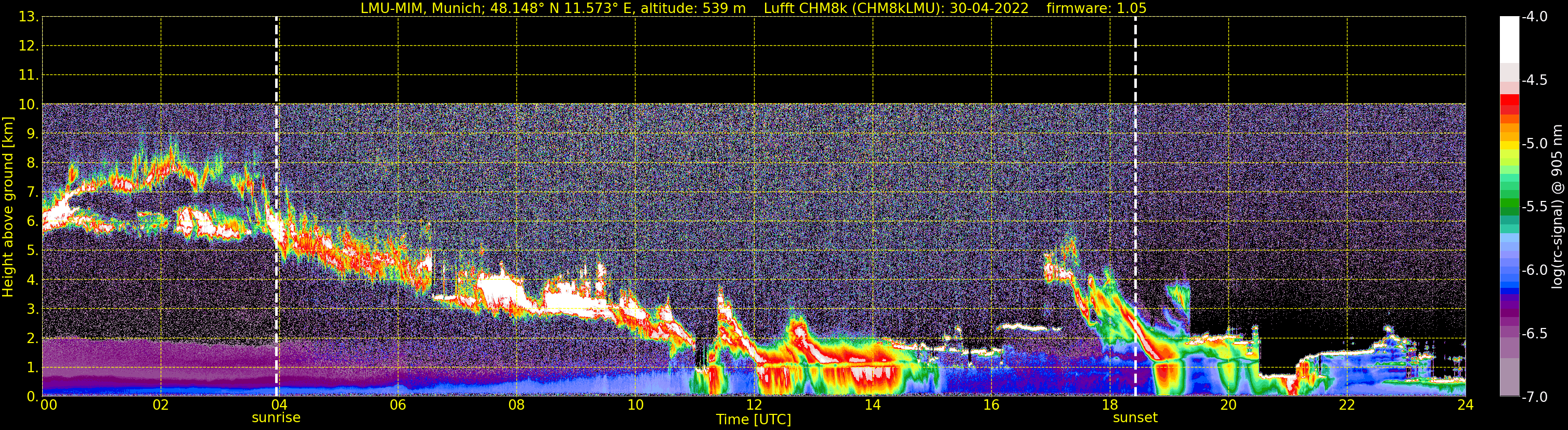Click the '22' tick label on time axis
Image resolution: width=1568 pixels, height=430 pixels.
[1347, 405]
